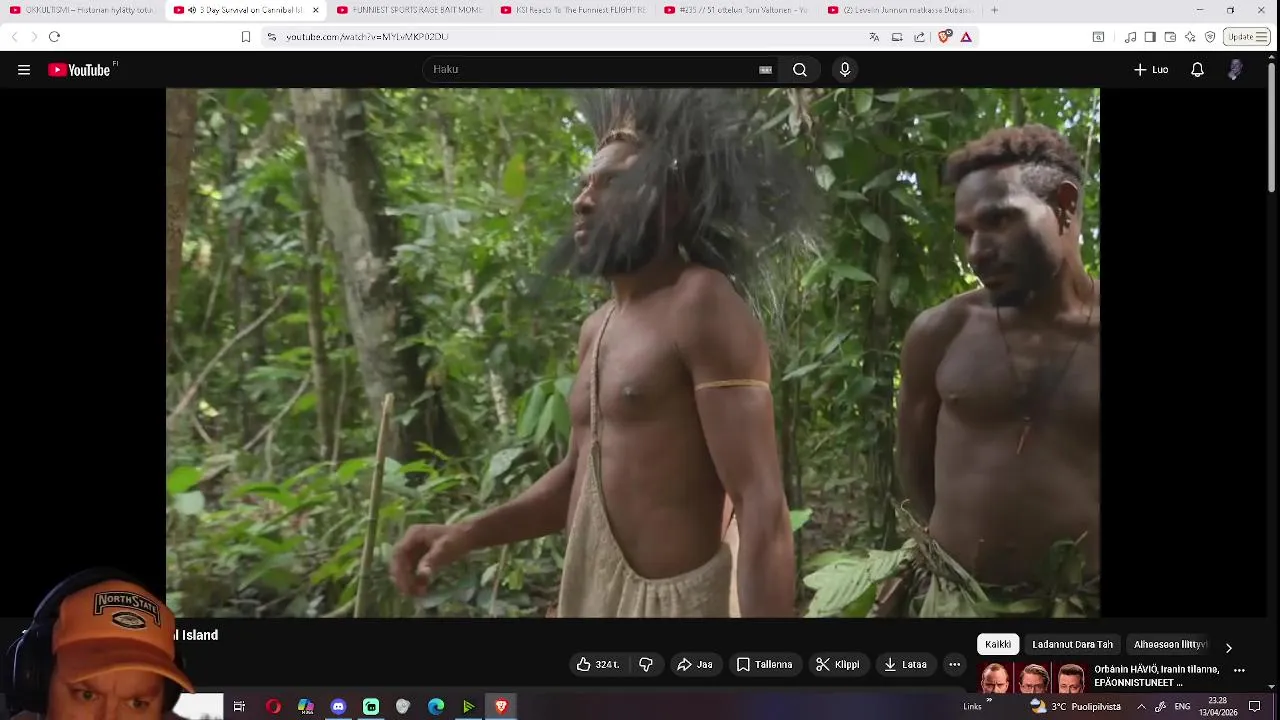Open Task View on the taskbar
The height and width of the screenshot is (720, 1280).
pyautogui.click(x=239, y=707)
